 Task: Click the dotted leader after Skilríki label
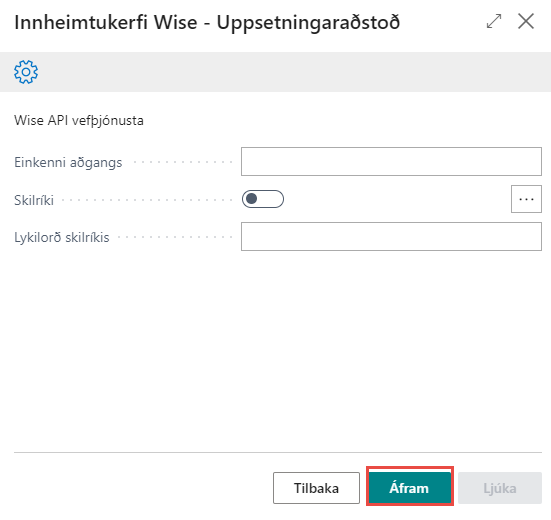pyautogui.click(x=148, y=200)
